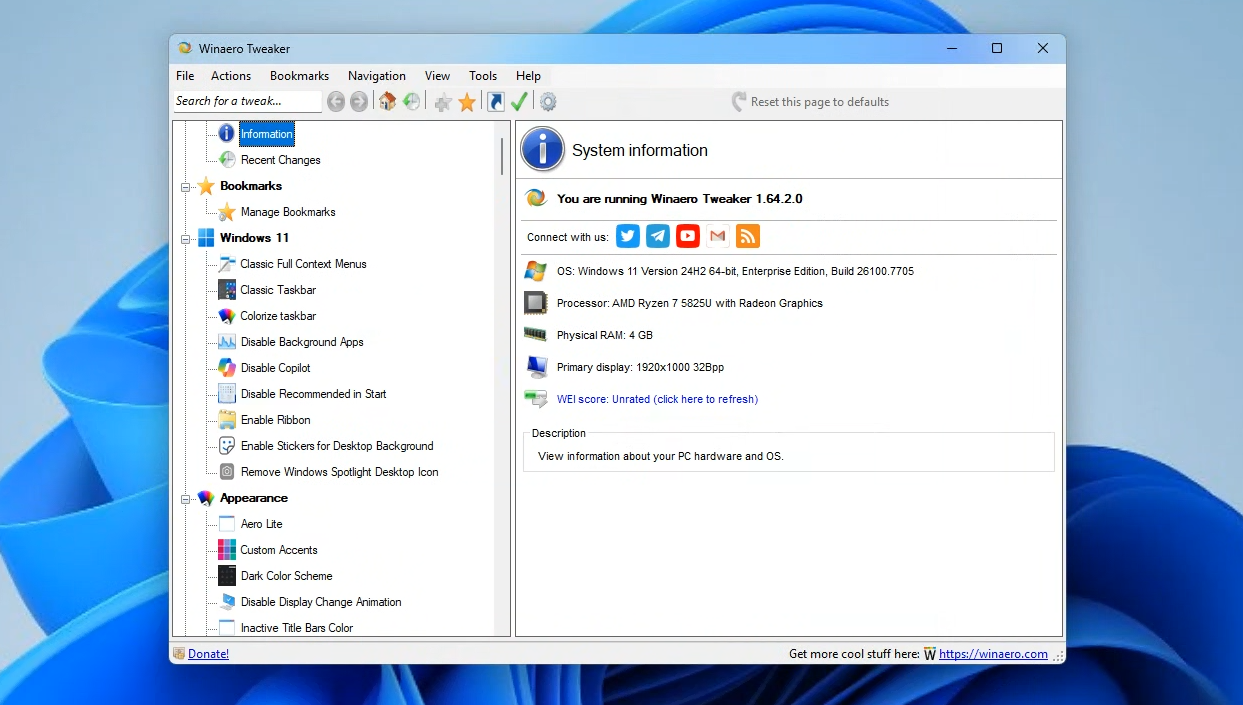Click the Gmail contact icon
Viewport: 1243px width, 705px height.
(717, 236)
